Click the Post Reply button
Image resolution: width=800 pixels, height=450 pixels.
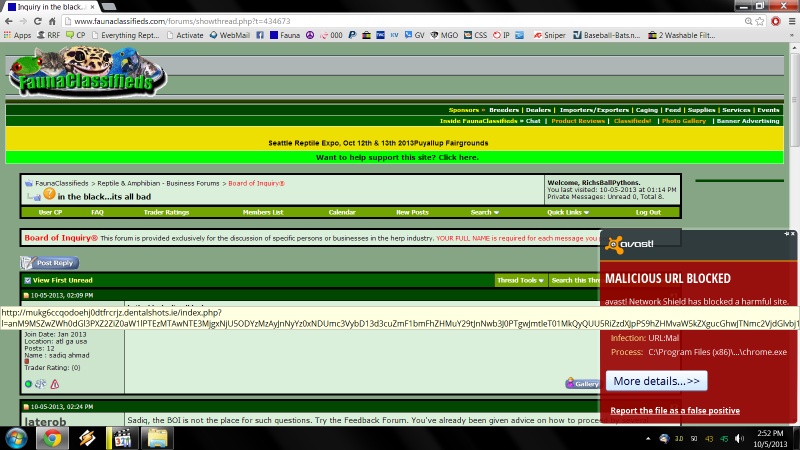pyautogui.click(x=49, y=263)
